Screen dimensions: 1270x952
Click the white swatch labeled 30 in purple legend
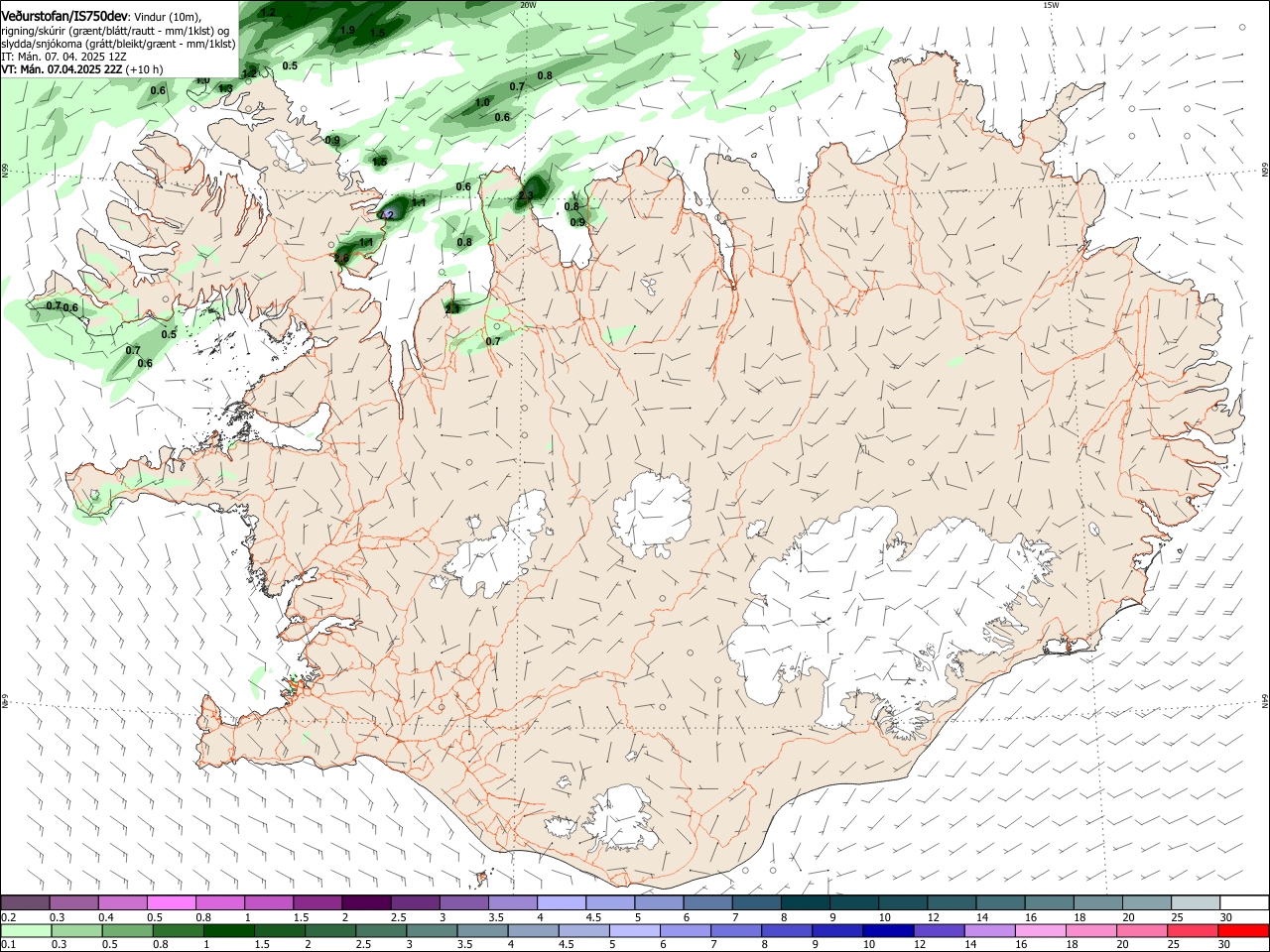click(x=1244, y=902)
